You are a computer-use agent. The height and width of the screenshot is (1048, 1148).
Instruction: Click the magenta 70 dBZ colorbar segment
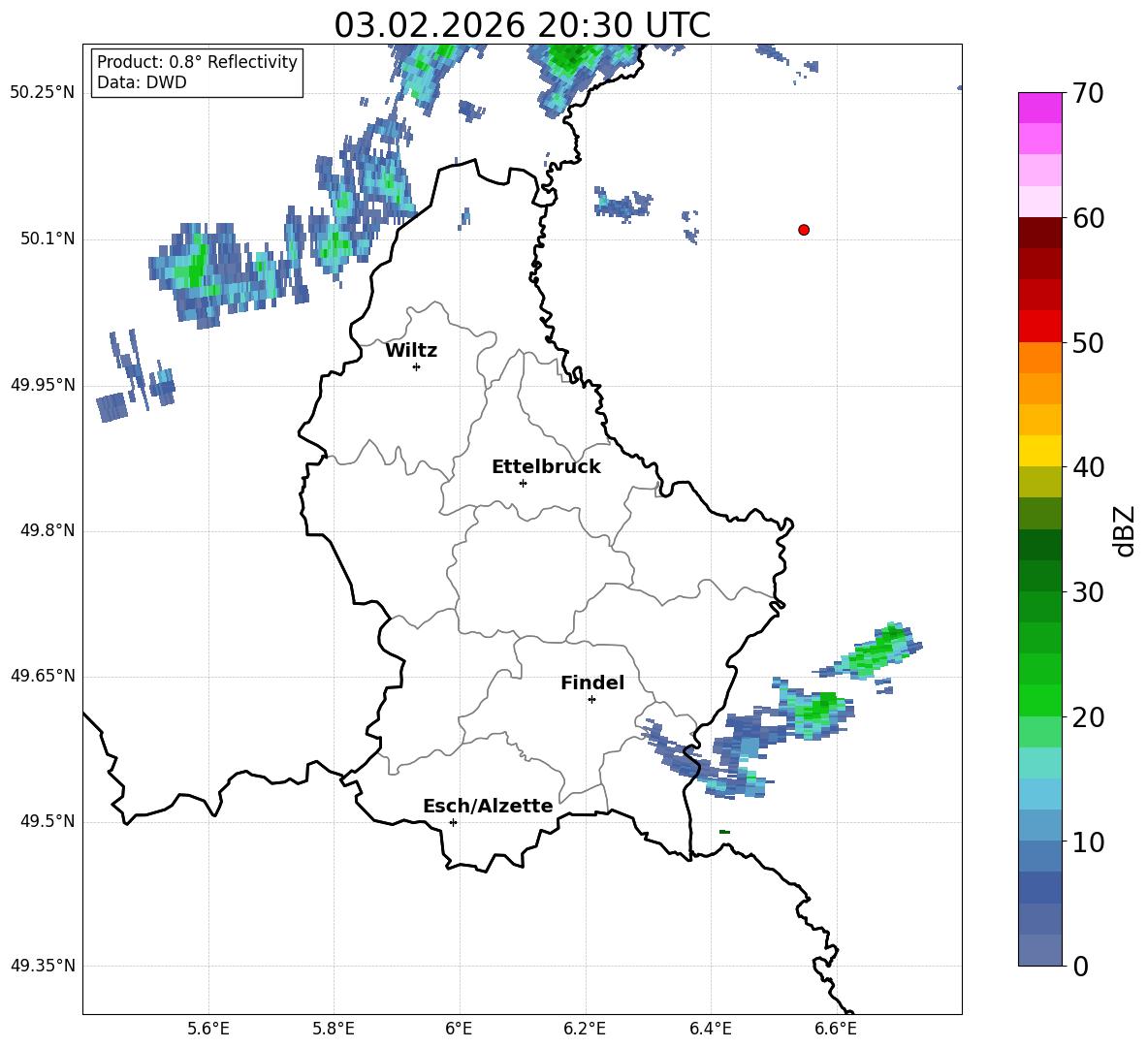[1039, 108]
